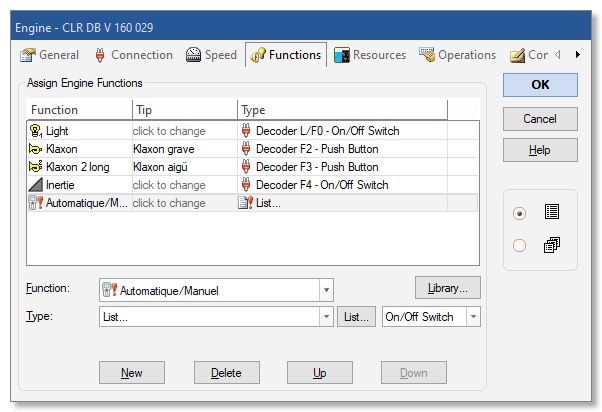Select the single list view radio button
This screenshot has width=602, height=412.
coord(519,213)
